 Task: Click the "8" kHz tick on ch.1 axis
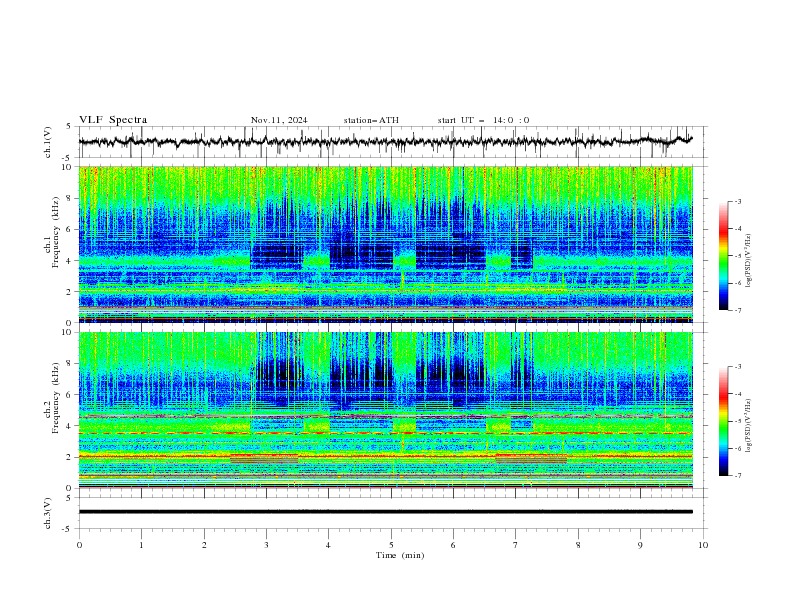(x=70, y=198)
